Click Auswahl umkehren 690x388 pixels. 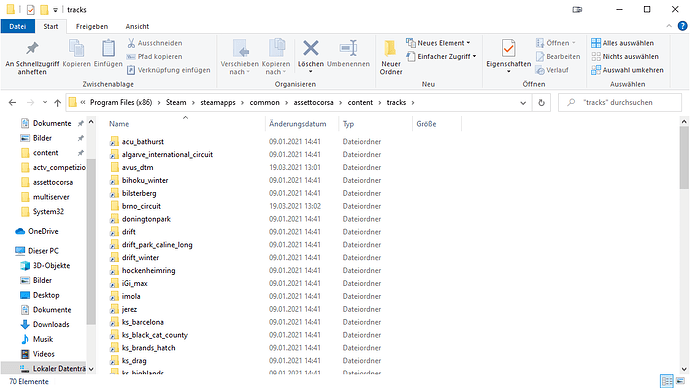(628, 70)
